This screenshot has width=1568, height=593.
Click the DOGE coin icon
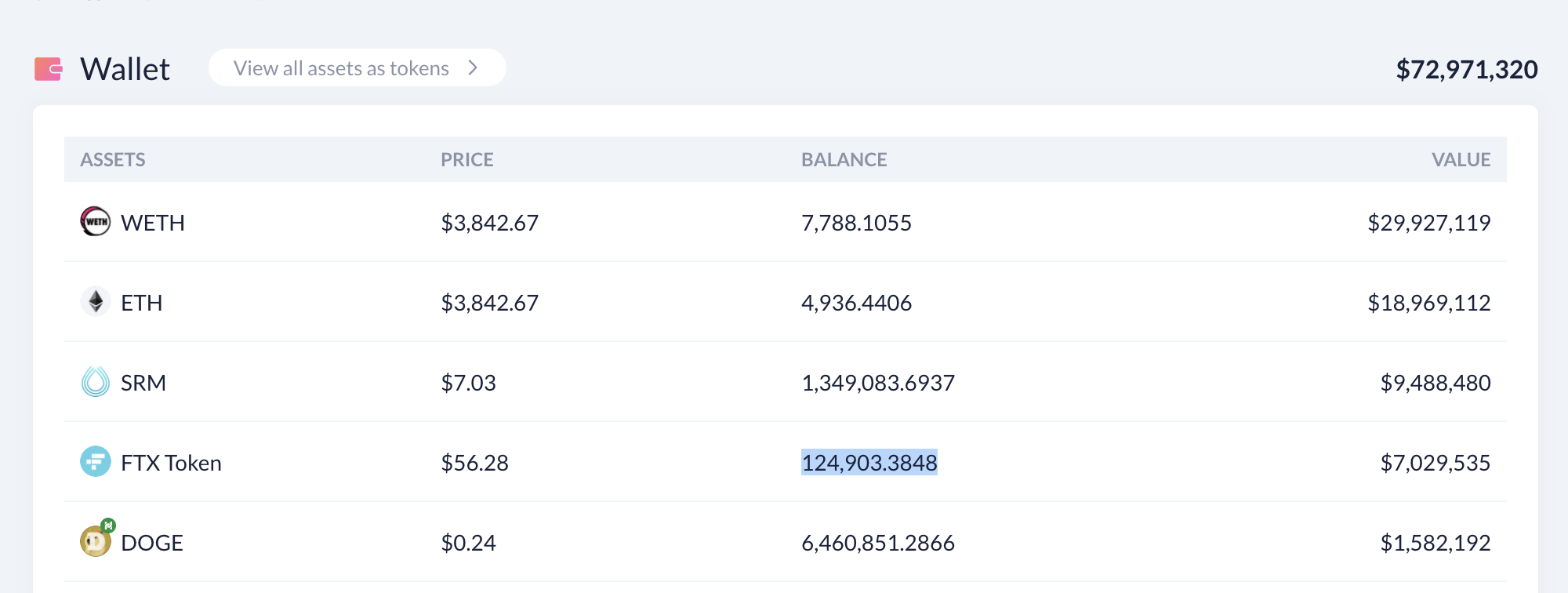click(x=96, y=542)
